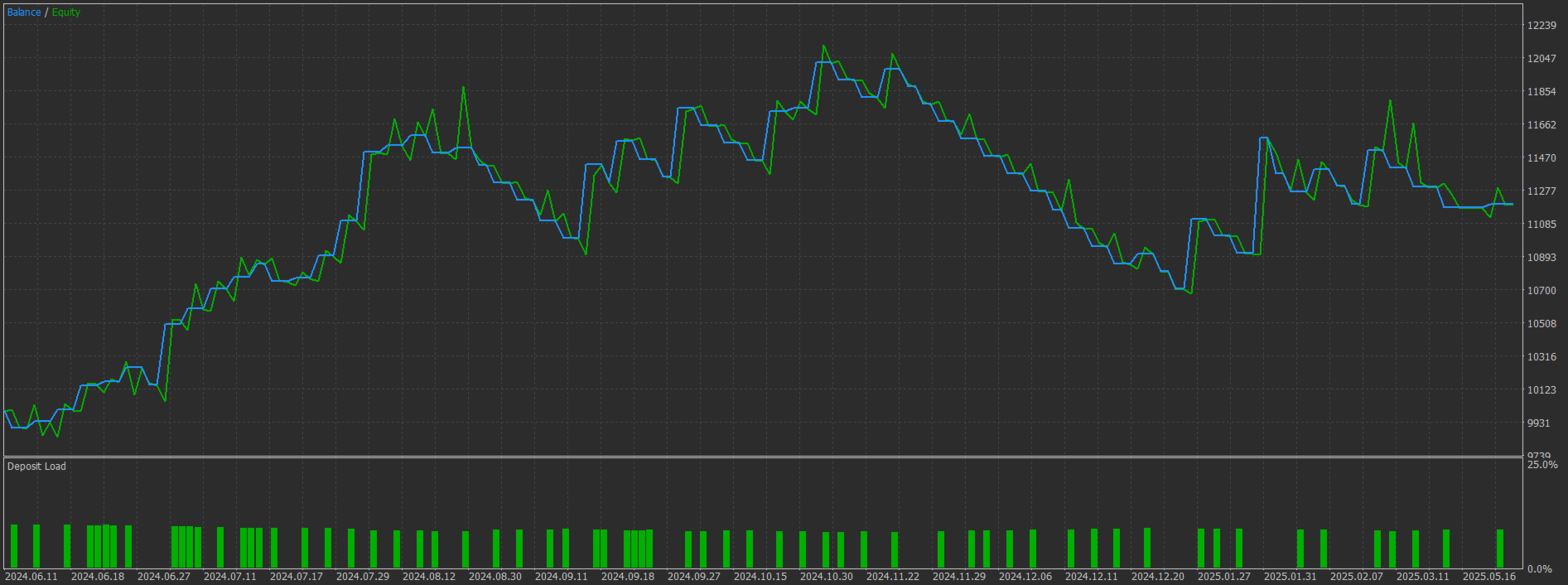
Task: Click the Deposit Load panel label
Action: (36, 467)
